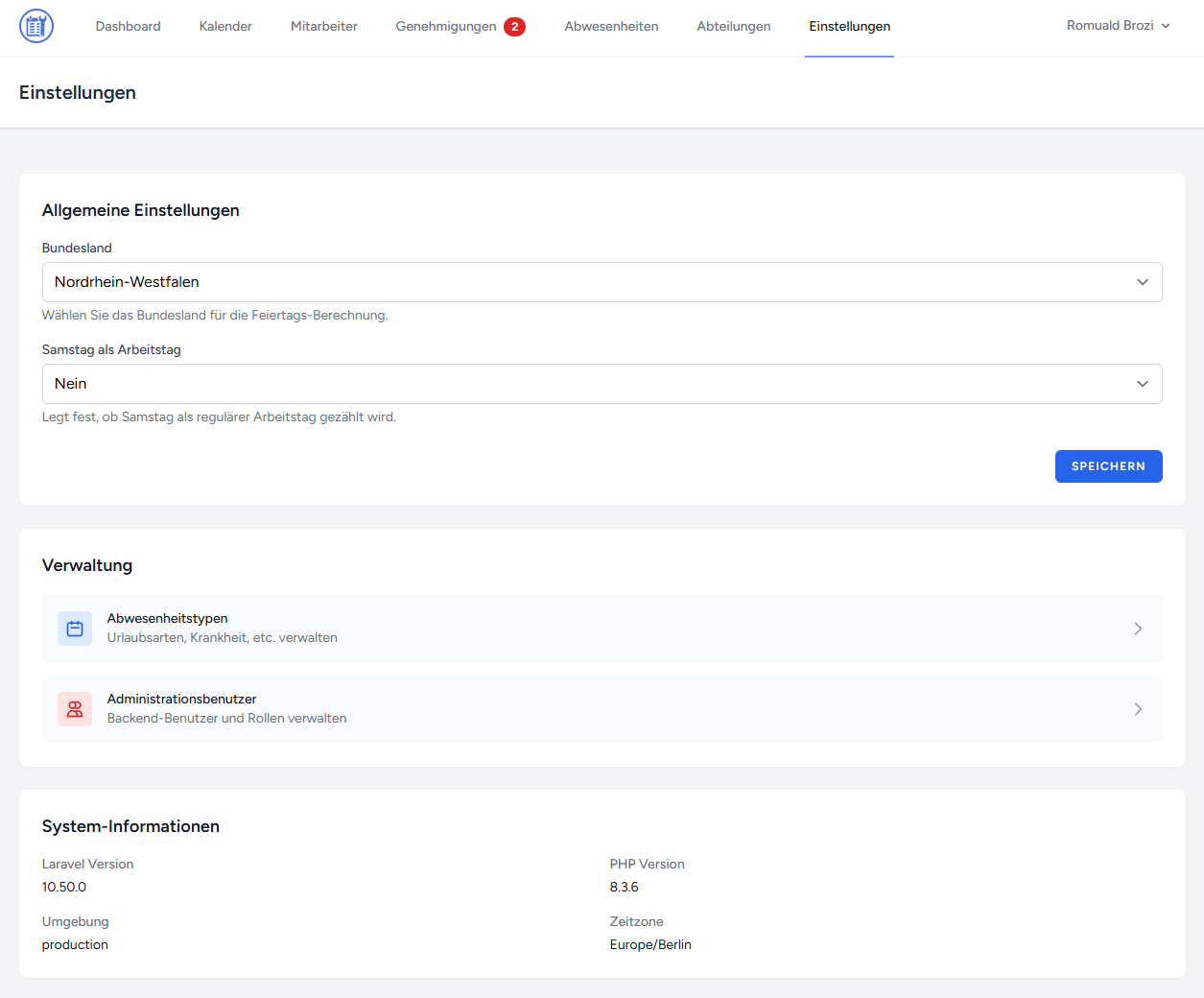The image size is (1204, 998).
Task: Switch to the Kalender tab
Action: (x=225, y=27)
